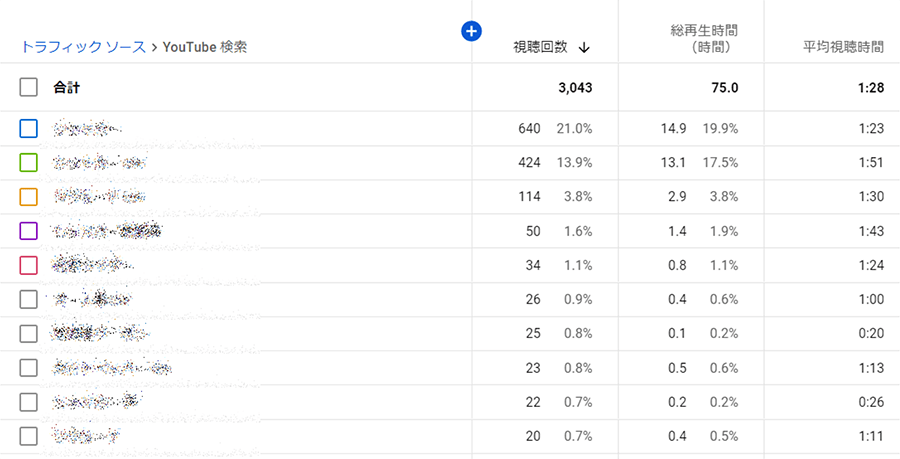Screen dimensions: 900x459
Task: Toggle the orange checkbox on 114 views row
Action: tap(29, 197)
